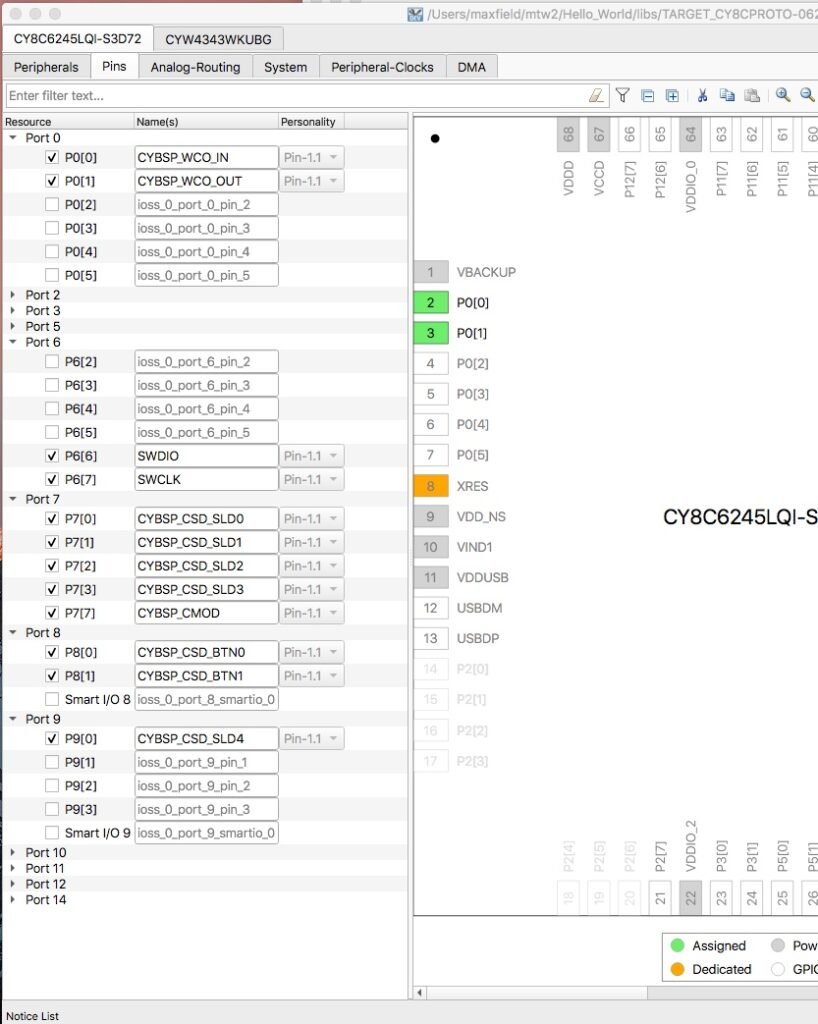
Task: Select pin 13 USBDP in the diagram
Action: click(x=430, y=638)
